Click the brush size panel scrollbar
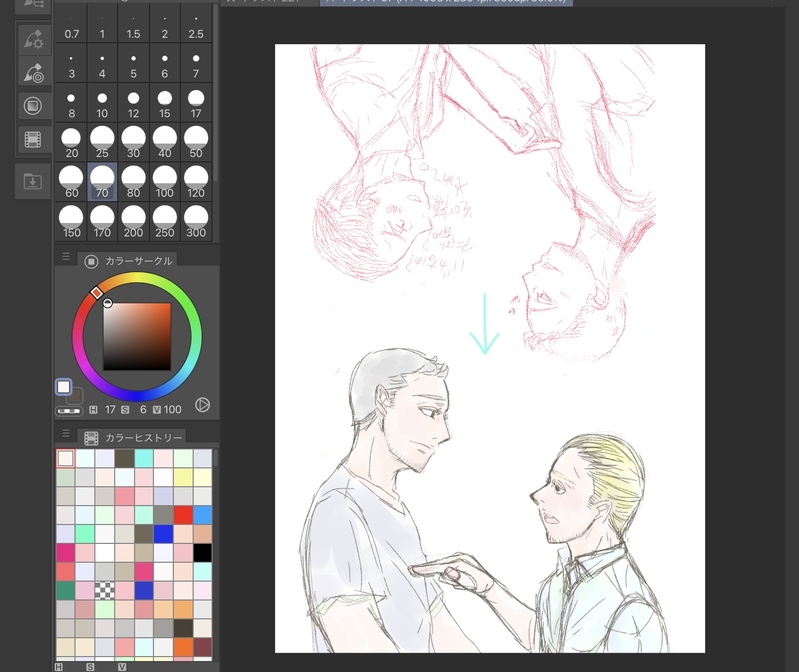The height and width of the screenshot is (672, 799). click(x=216, y=92)
